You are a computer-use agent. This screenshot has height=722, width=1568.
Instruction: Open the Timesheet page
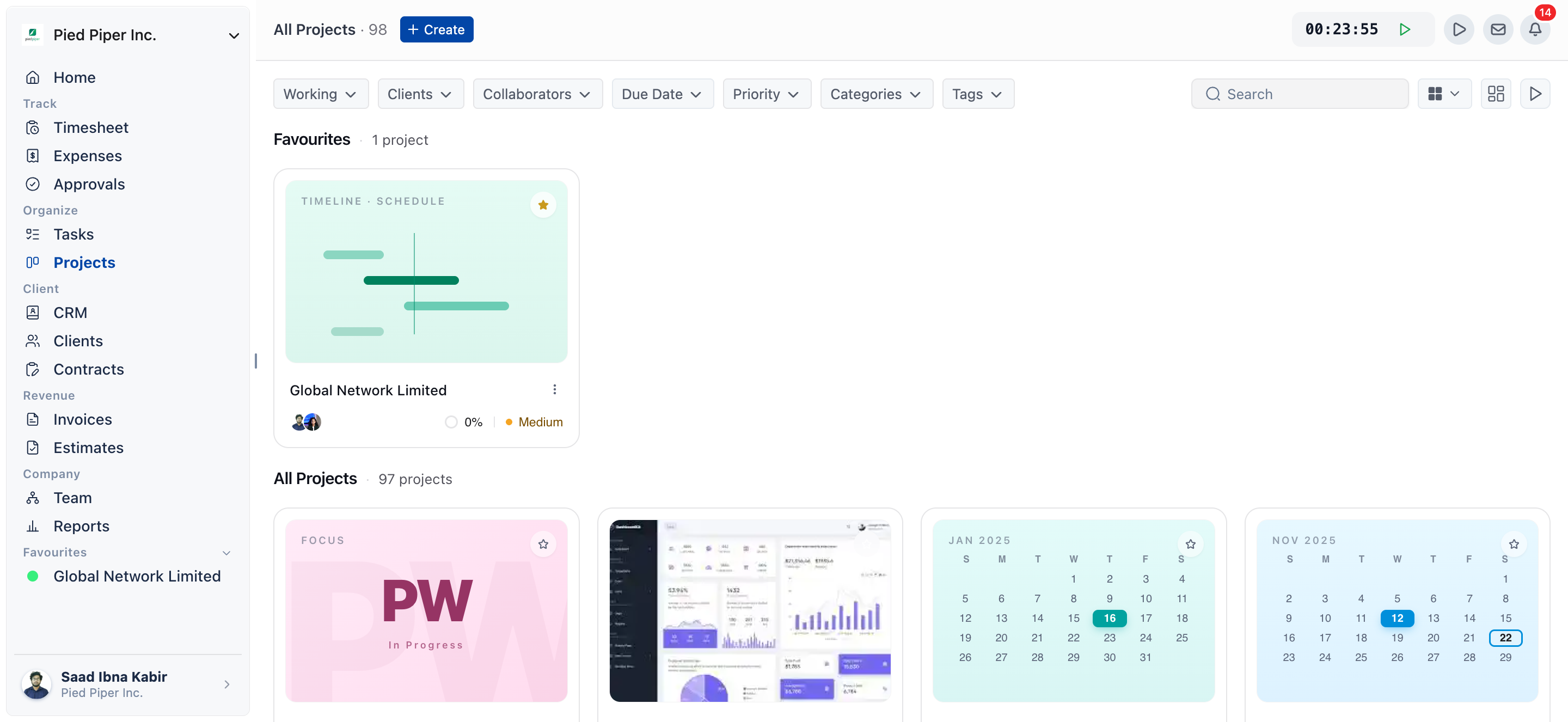pos(91,127)
